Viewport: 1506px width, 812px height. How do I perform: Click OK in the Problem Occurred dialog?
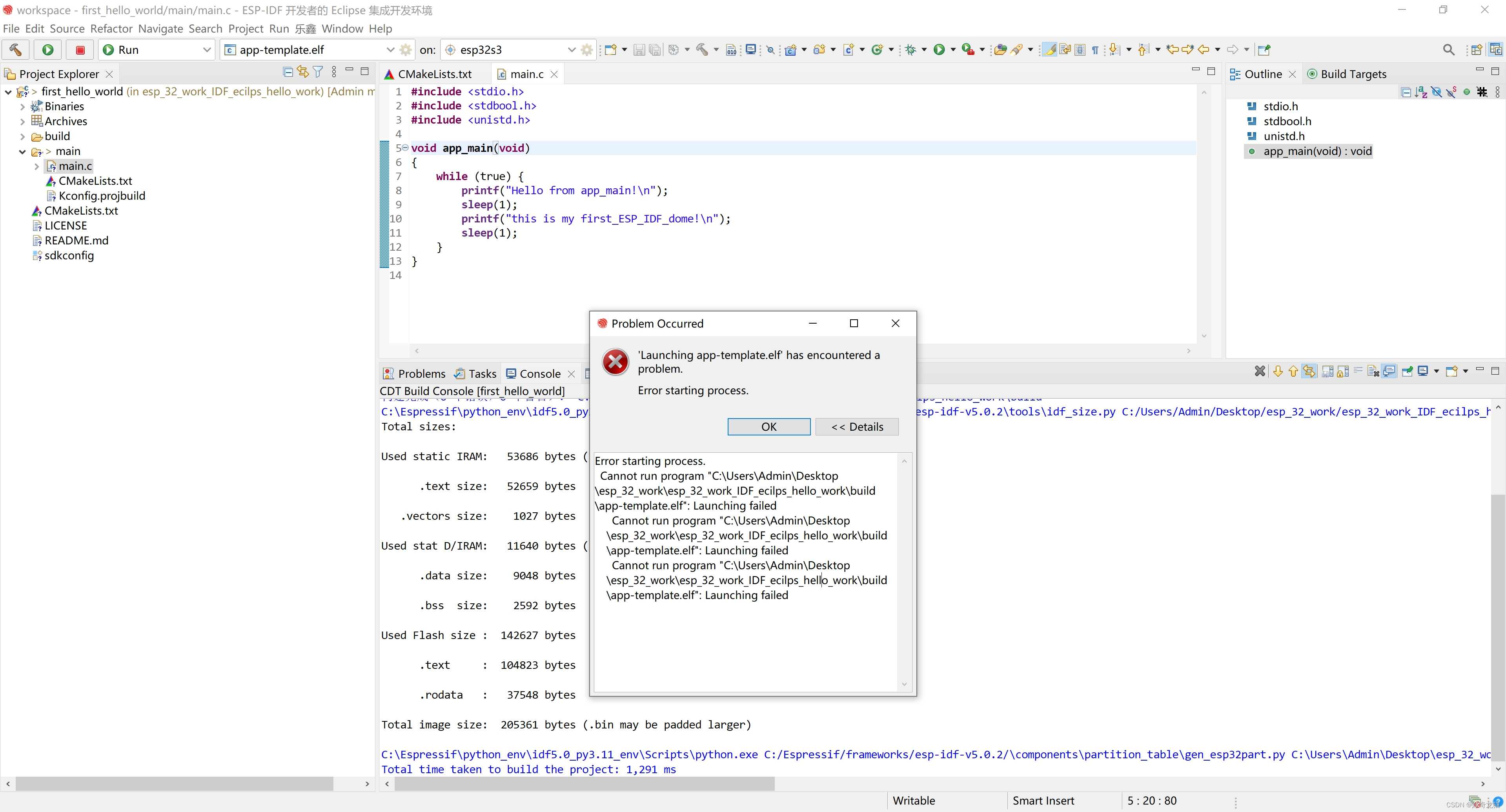[768, 427]
